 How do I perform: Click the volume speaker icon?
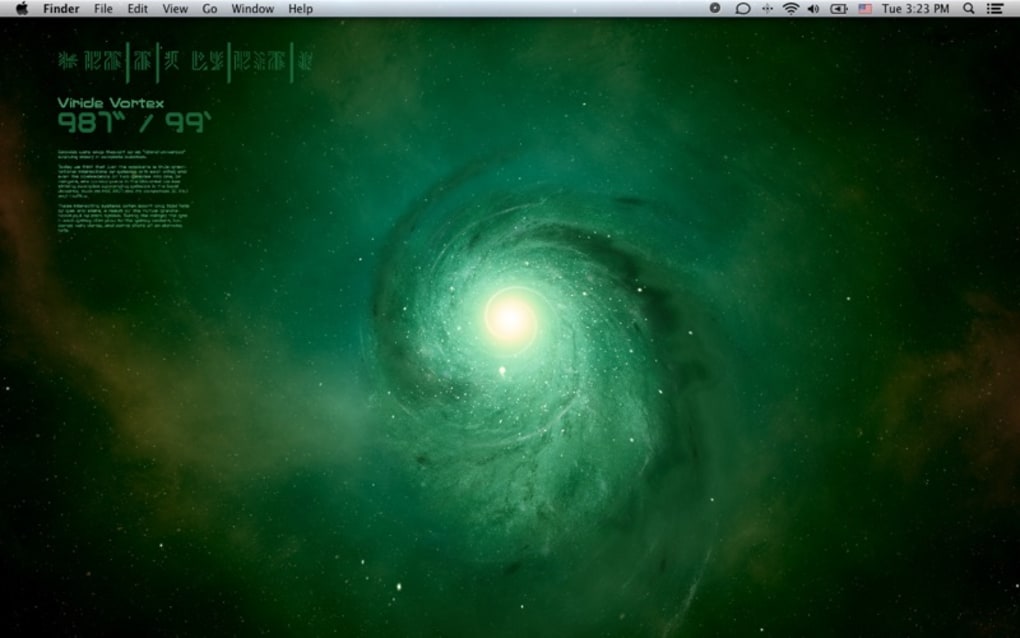813,8
